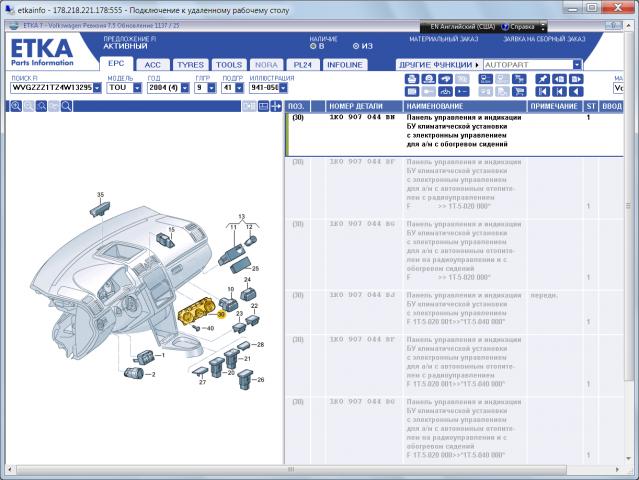Image resolution: width=639 pixels, height=480 pixels.
Task: Click the parts list vertical scrollbar
Action: click(628, 206)
